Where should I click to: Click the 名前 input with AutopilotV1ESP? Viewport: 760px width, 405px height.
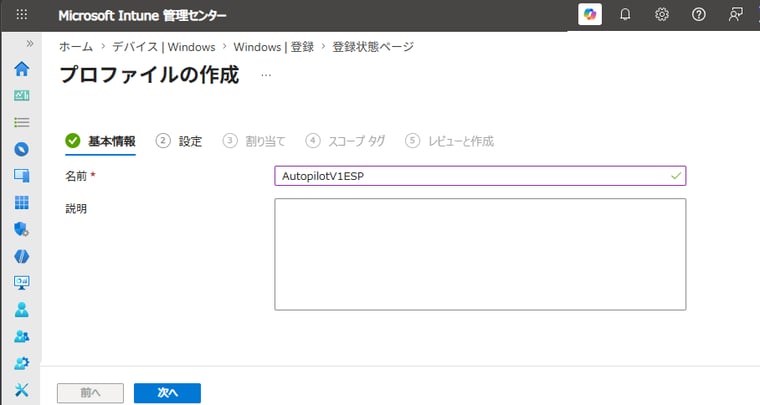pyautogui.click(x=480, y=176)
